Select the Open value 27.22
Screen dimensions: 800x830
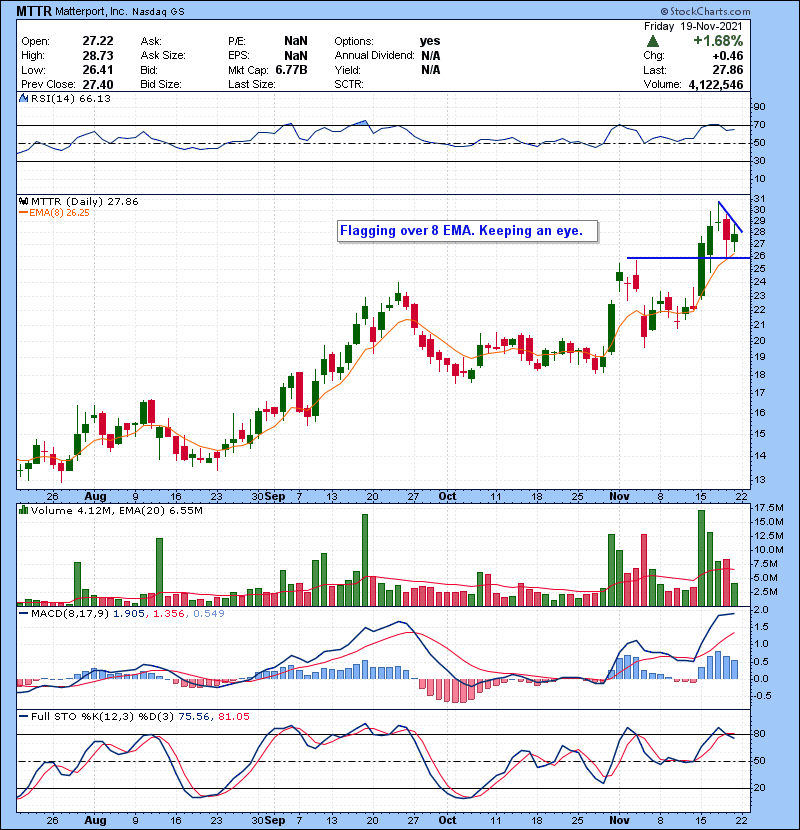(98, 41)
